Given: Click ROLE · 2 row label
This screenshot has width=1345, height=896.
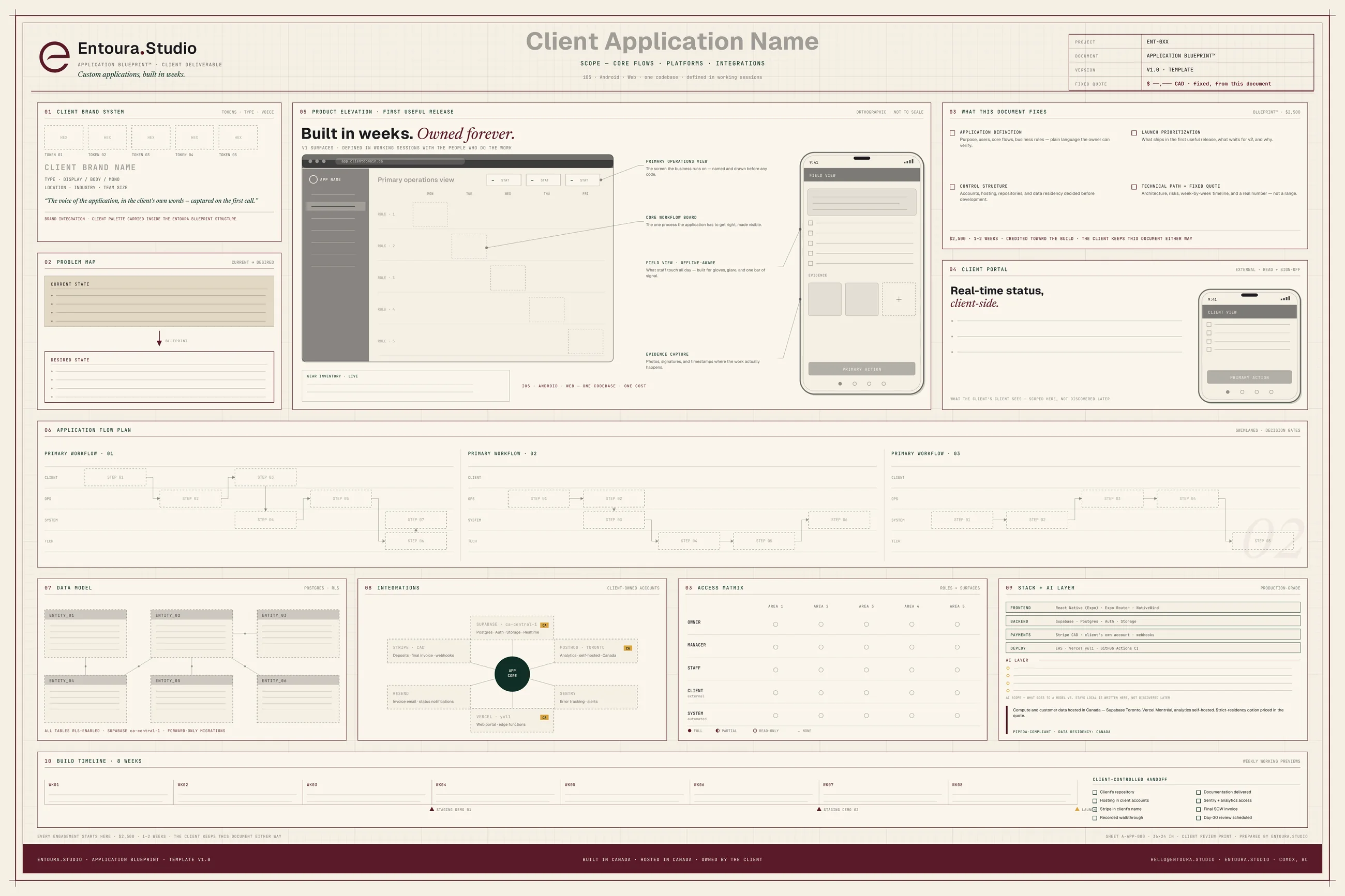Looking at the screenshot, I should click(x=386, y=246).
